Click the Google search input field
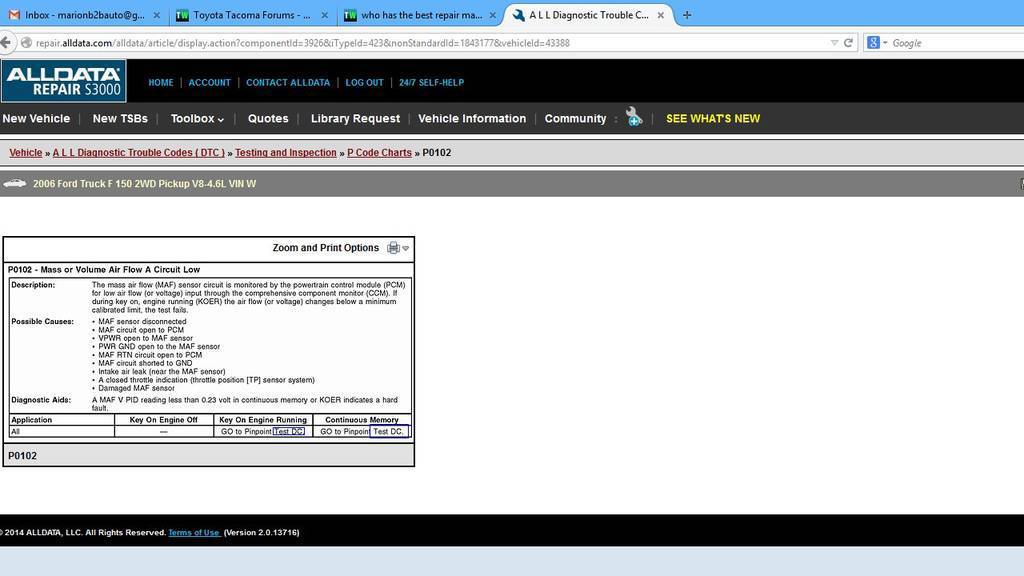 957,43
